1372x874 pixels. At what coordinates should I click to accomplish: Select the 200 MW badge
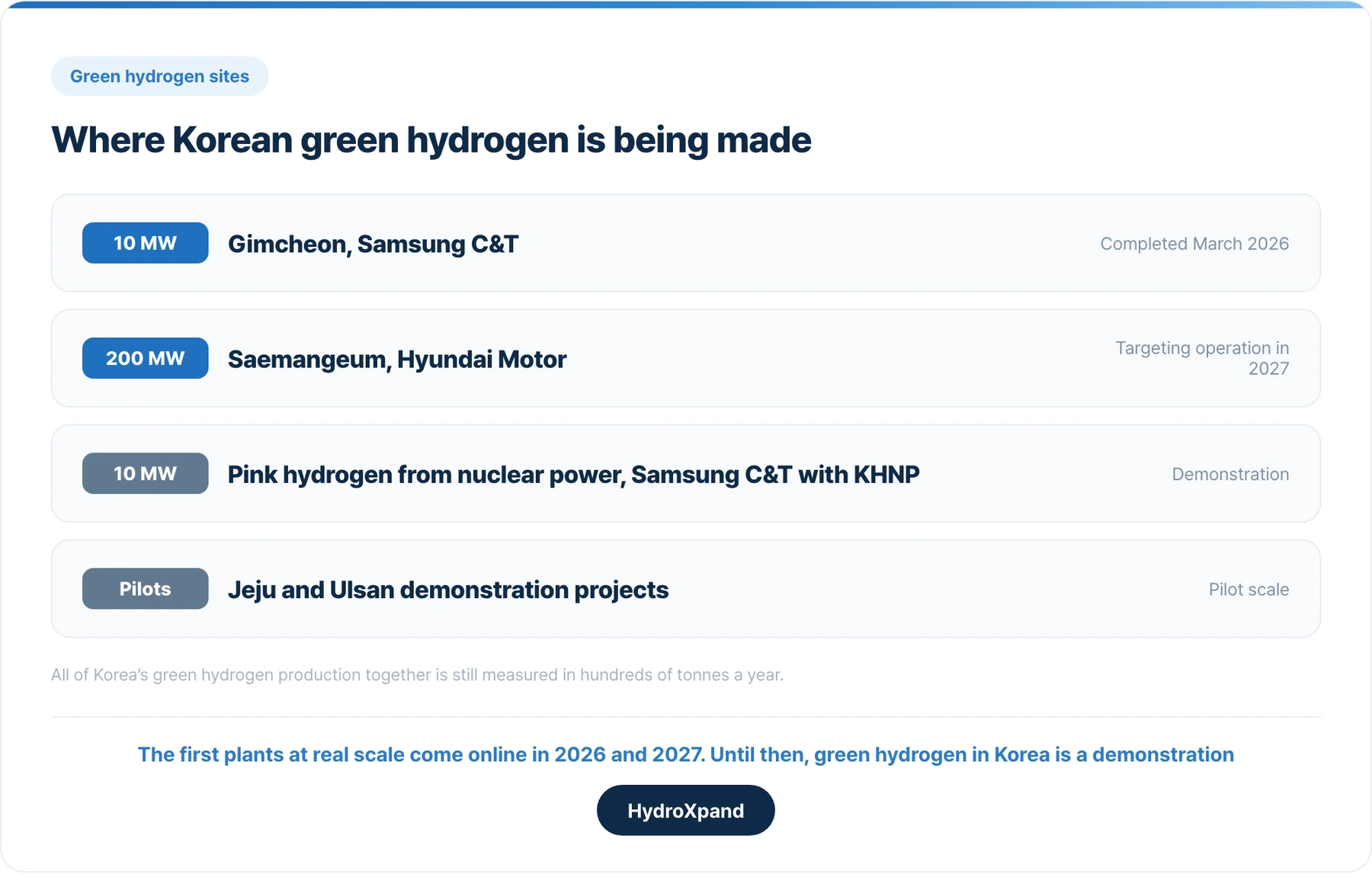[145, 358]
